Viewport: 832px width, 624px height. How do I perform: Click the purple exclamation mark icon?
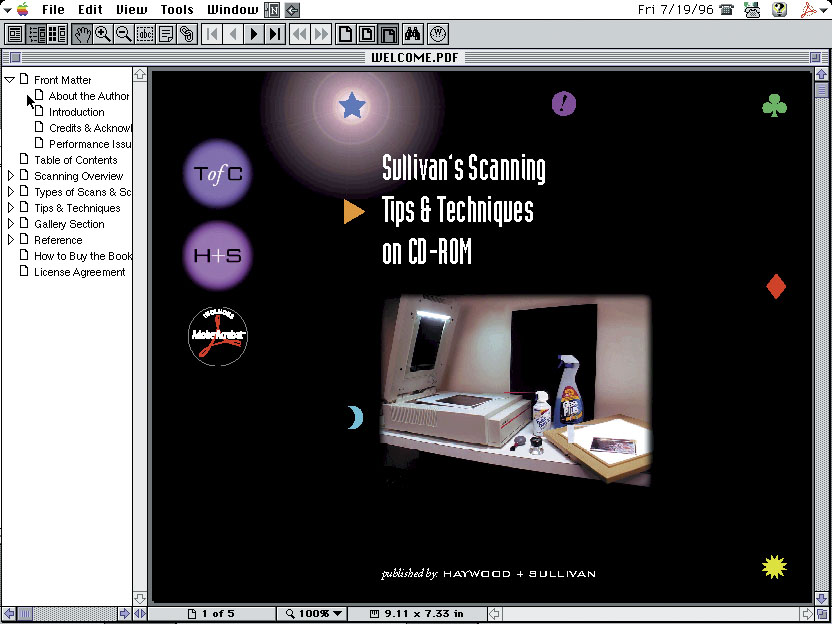(x=564, y=103)
